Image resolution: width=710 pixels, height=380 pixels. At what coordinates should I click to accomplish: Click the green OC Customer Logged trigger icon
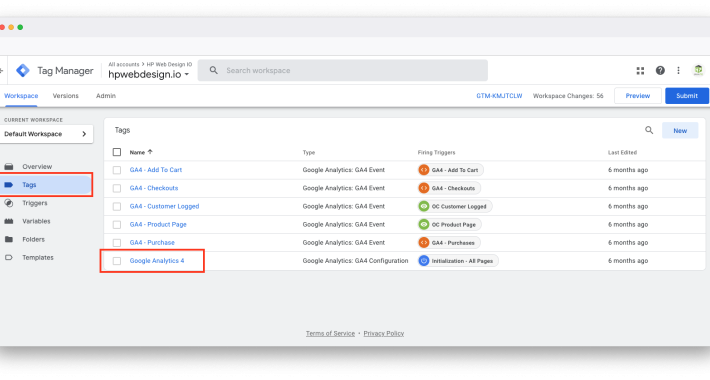coord(424,206)
